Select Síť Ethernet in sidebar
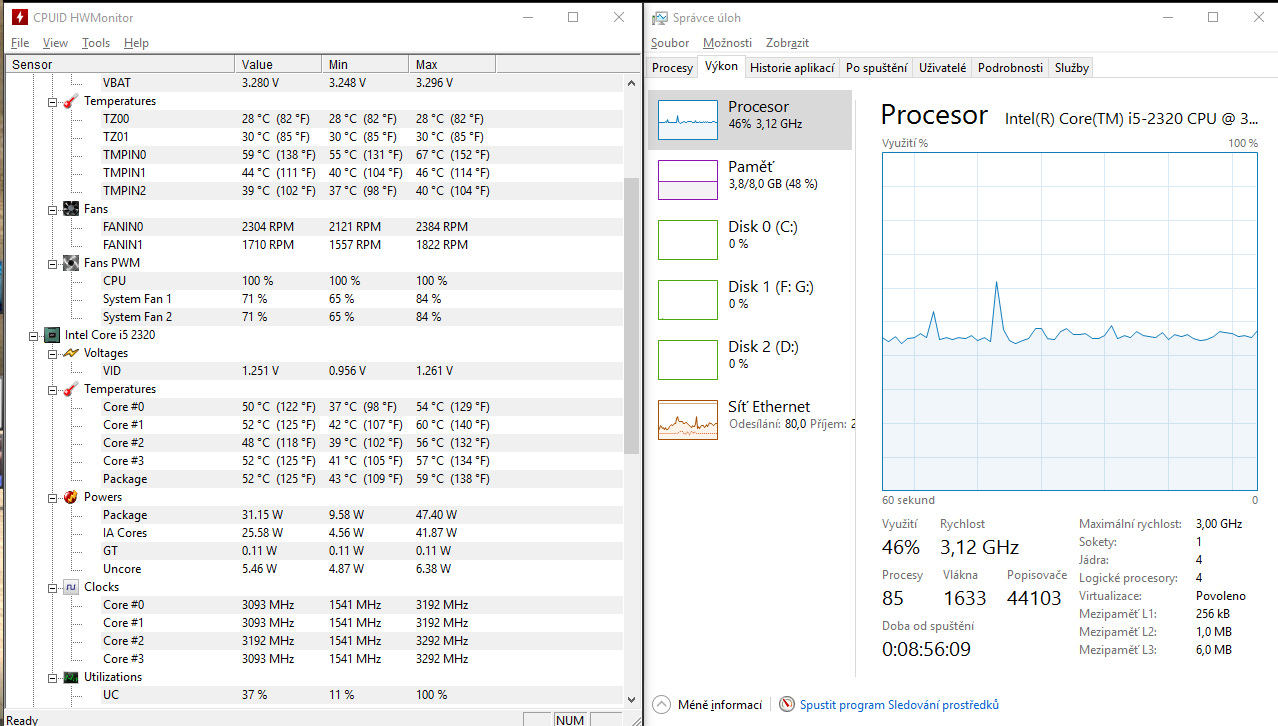This screenshot has width=1278, height=726. pyautogui.click(x=750, y=420)
